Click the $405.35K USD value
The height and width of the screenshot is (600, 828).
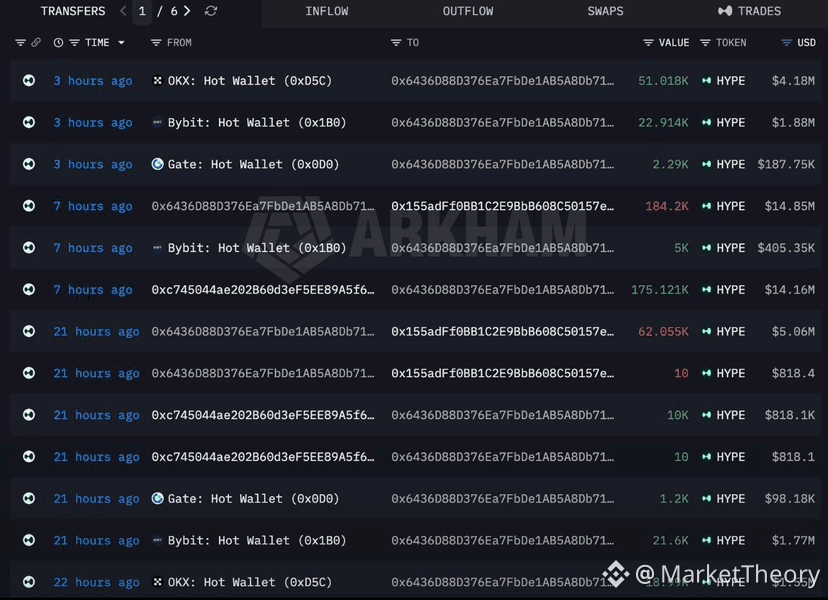(786, 248)
